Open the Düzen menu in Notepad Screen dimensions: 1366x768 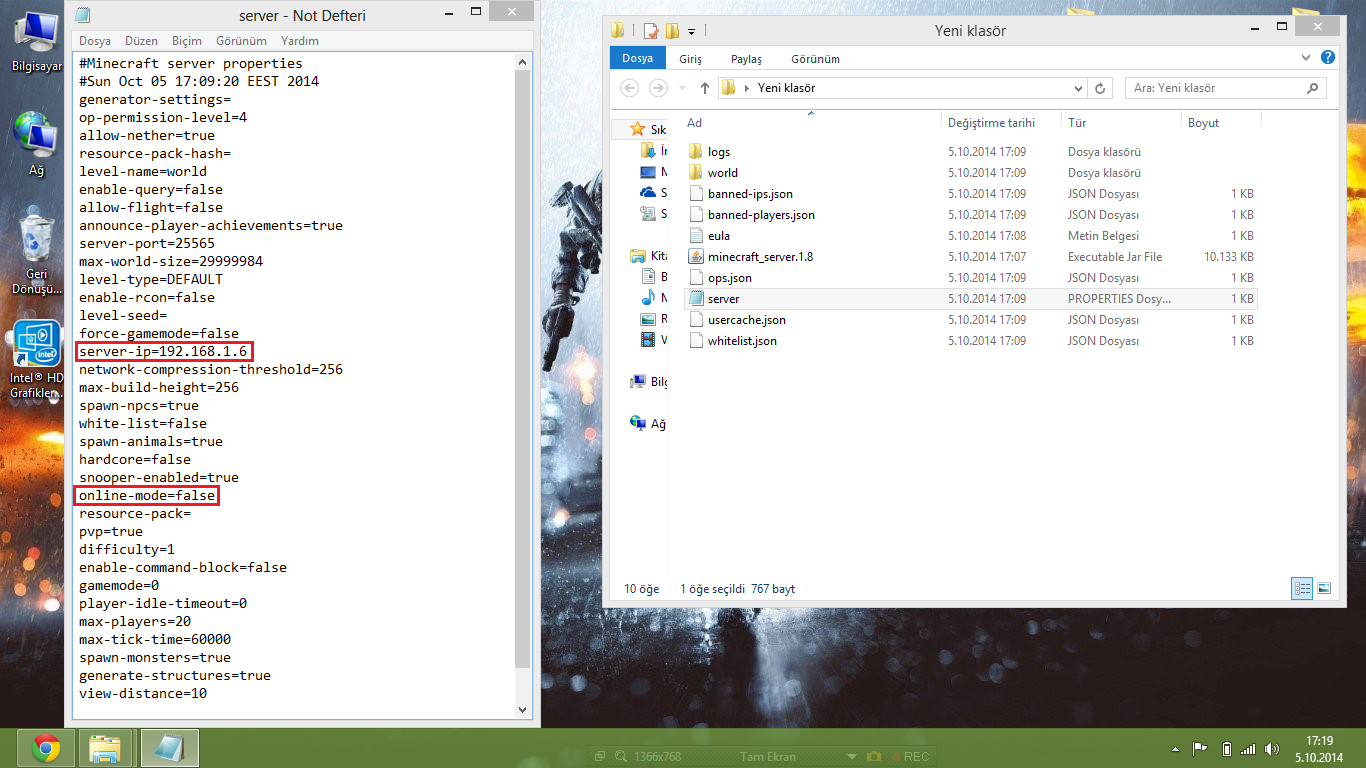pyautogui.click(x=142, y=41)
